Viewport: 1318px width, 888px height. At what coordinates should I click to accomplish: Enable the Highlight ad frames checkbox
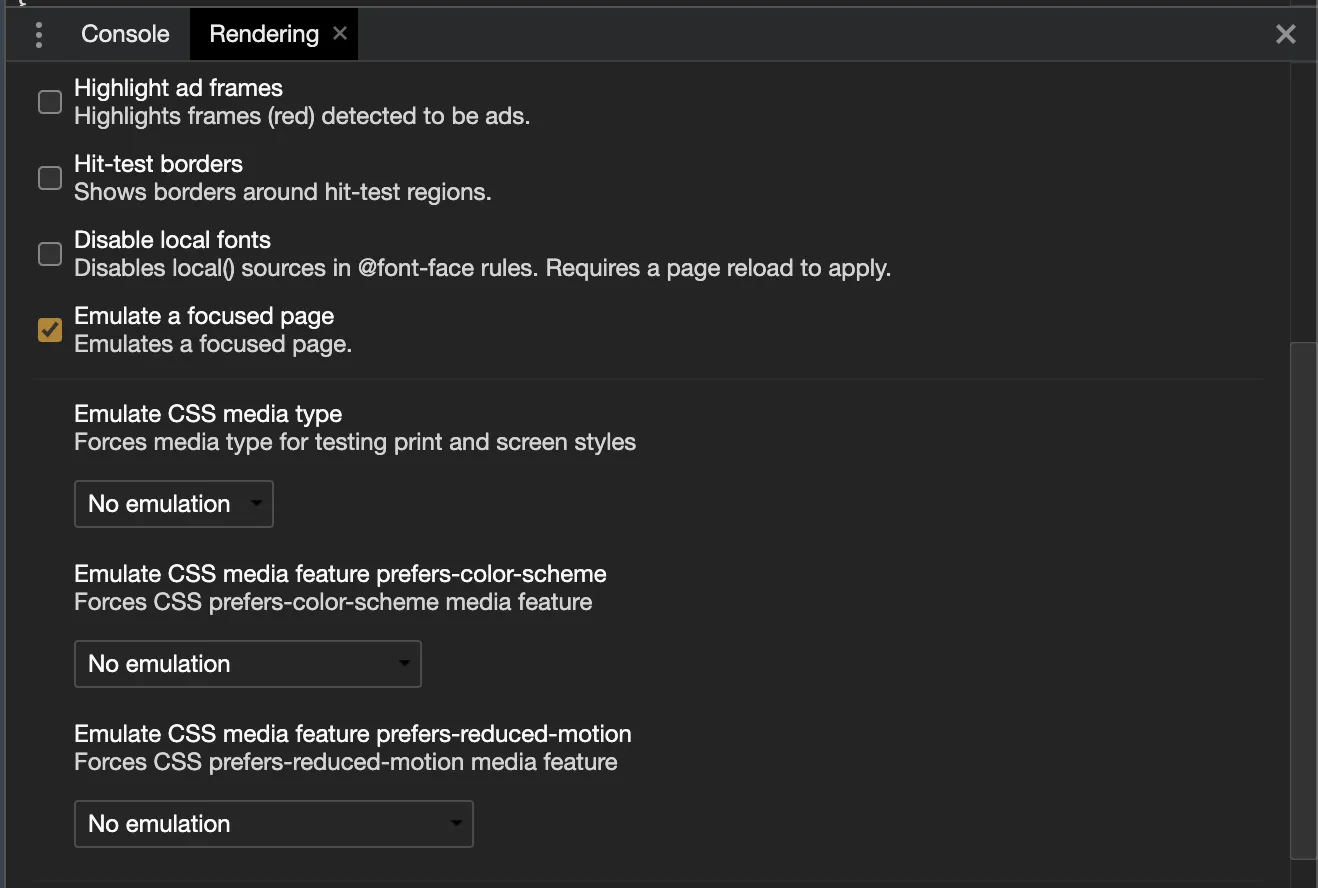(x=50, y=102)
